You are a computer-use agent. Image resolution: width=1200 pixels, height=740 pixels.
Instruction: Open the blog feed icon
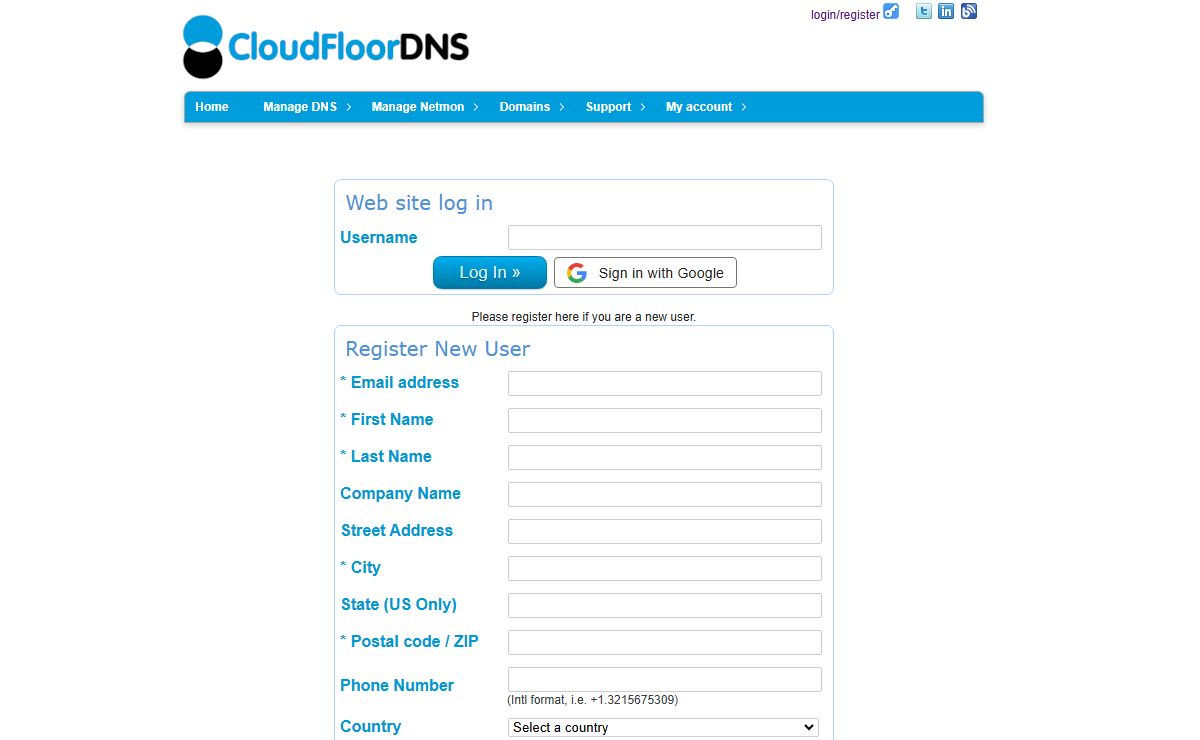click(969, 12)
